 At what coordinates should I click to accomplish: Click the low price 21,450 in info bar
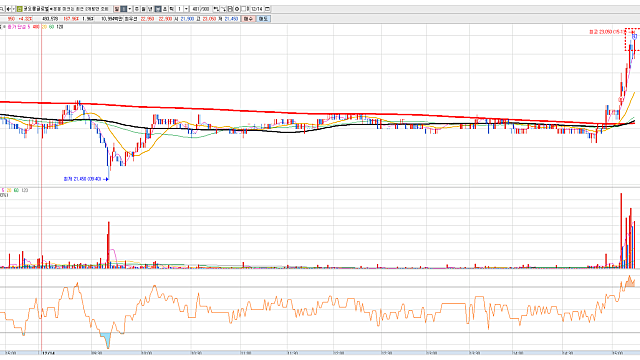pyautogui.click(x=231, y=19)
